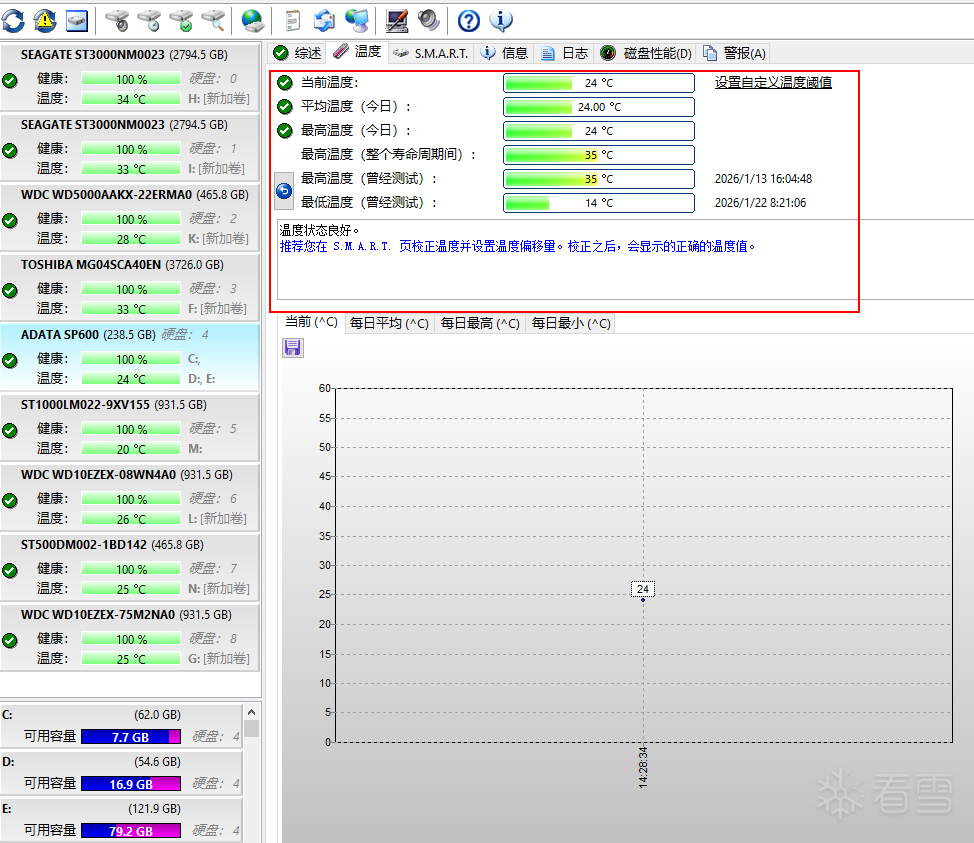Click the partition list scrollbar thumb
Viewport: 974px width, 843px height.
click(x=252, y=728)
